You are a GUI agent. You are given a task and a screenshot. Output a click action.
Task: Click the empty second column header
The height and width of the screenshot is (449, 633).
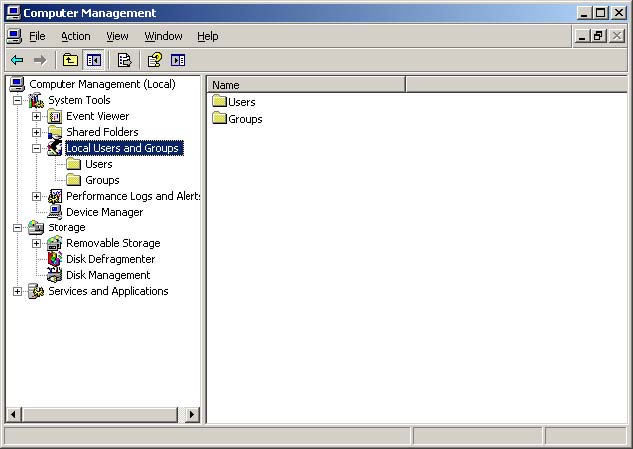[x=516, y=85]
